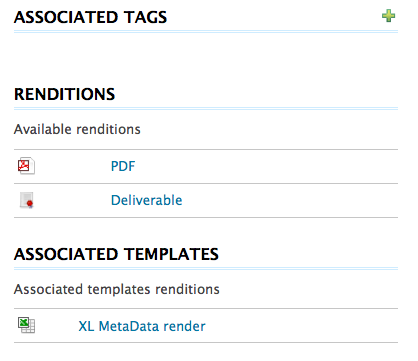This screenshot has height=361, width=418.
Task: Click the 'Associated templates renditions' caption text
Action: 117,289
